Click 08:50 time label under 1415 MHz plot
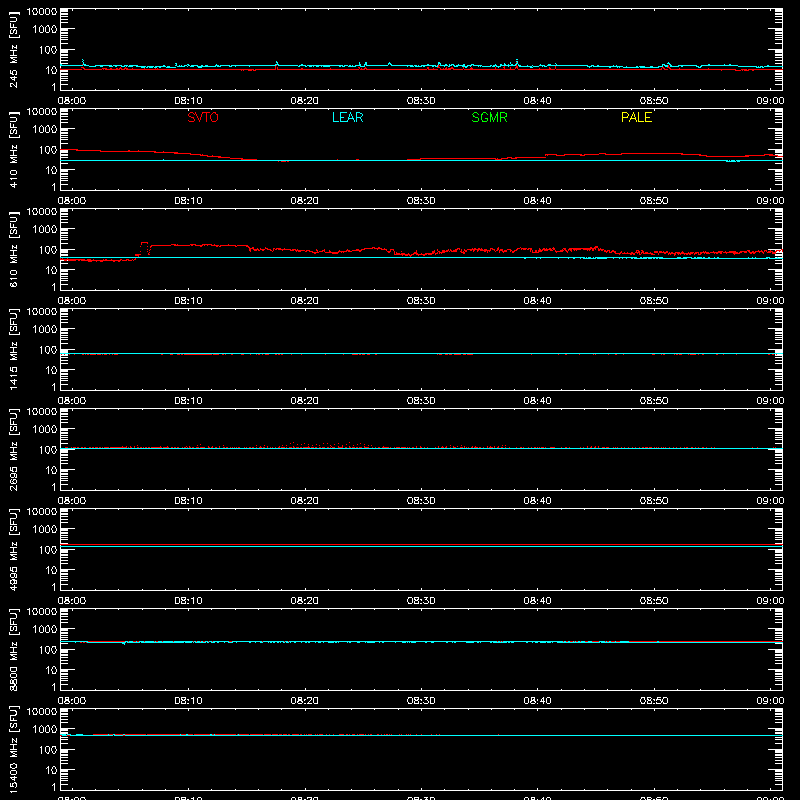Image resolution: width=800 pixels, height=800 pixels. click(x=654, y=401)
